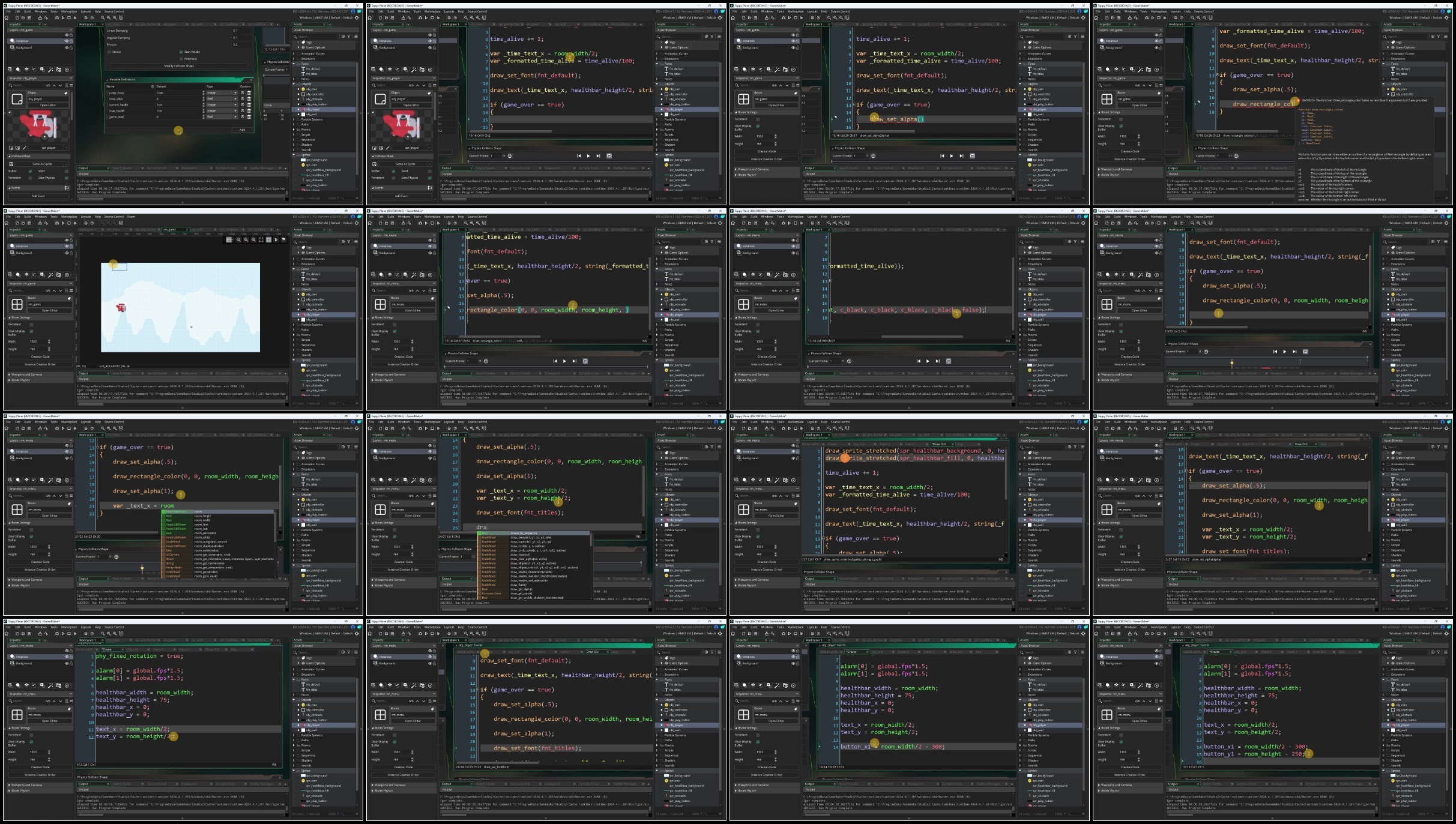This screenshot has width=1456, height=824.
Task: Collapse Fonts folder in room editor frame assets
Action: [x=294, y=269]
